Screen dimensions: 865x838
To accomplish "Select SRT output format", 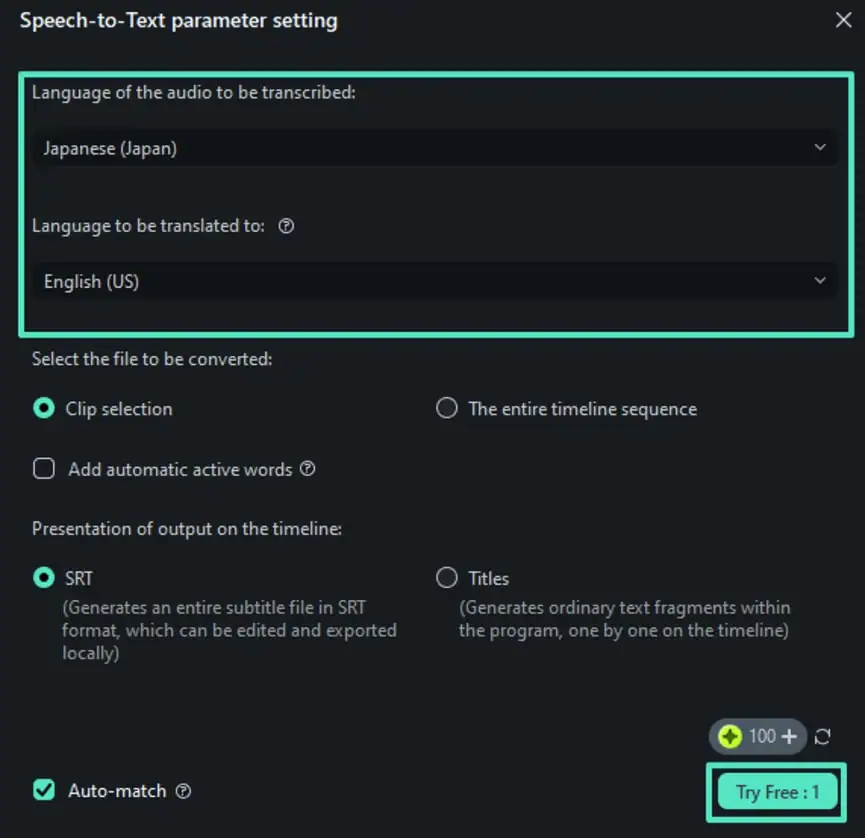I will [44, 578].
